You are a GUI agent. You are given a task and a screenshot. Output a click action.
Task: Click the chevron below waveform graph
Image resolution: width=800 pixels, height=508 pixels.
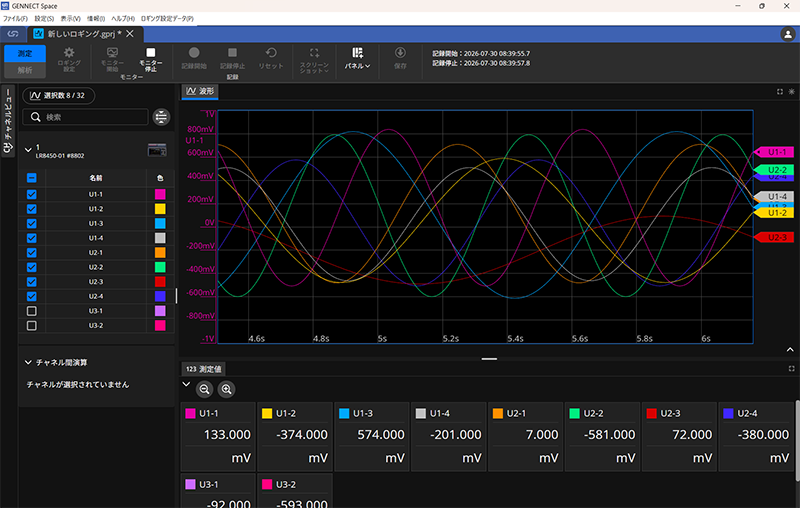click(x=790, y=349)
